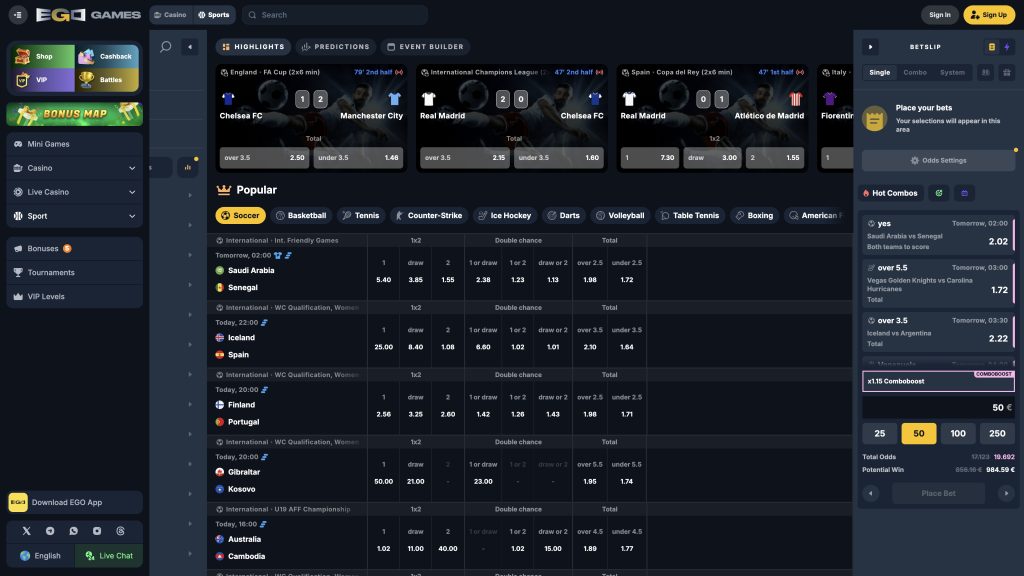This screenshot has height=576, width=1024.
Task: Go to next hot combo arrow
Action: click(1006, 493)
